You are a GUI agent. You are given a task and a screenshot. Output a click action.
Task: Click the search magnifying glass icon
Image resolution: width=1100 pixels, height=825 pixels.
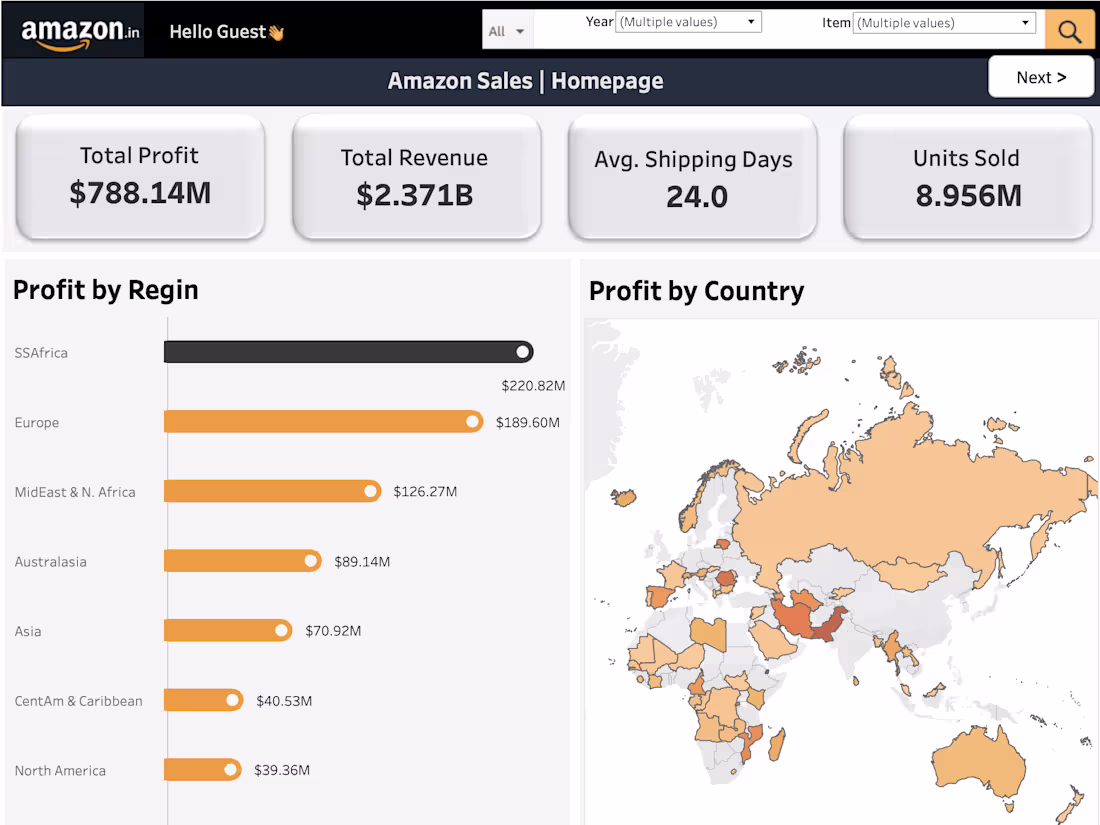1069,29
